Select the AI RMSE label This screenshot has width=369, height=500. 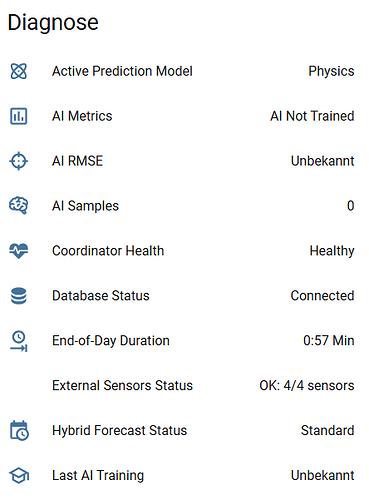click(77, 161)
